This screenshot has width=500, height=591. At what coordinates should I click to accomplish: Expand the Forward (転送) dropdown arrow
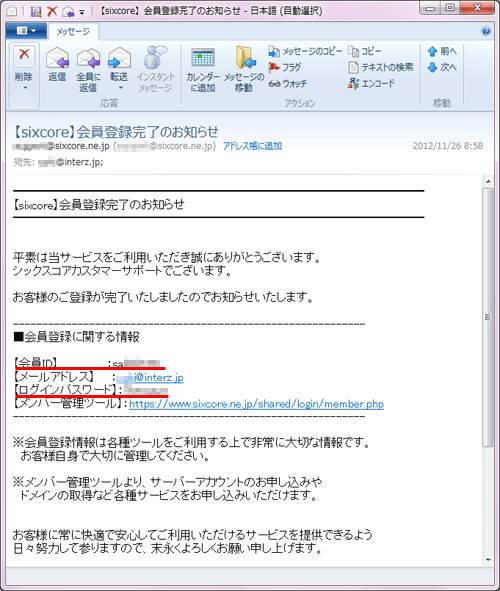point(121,88)
